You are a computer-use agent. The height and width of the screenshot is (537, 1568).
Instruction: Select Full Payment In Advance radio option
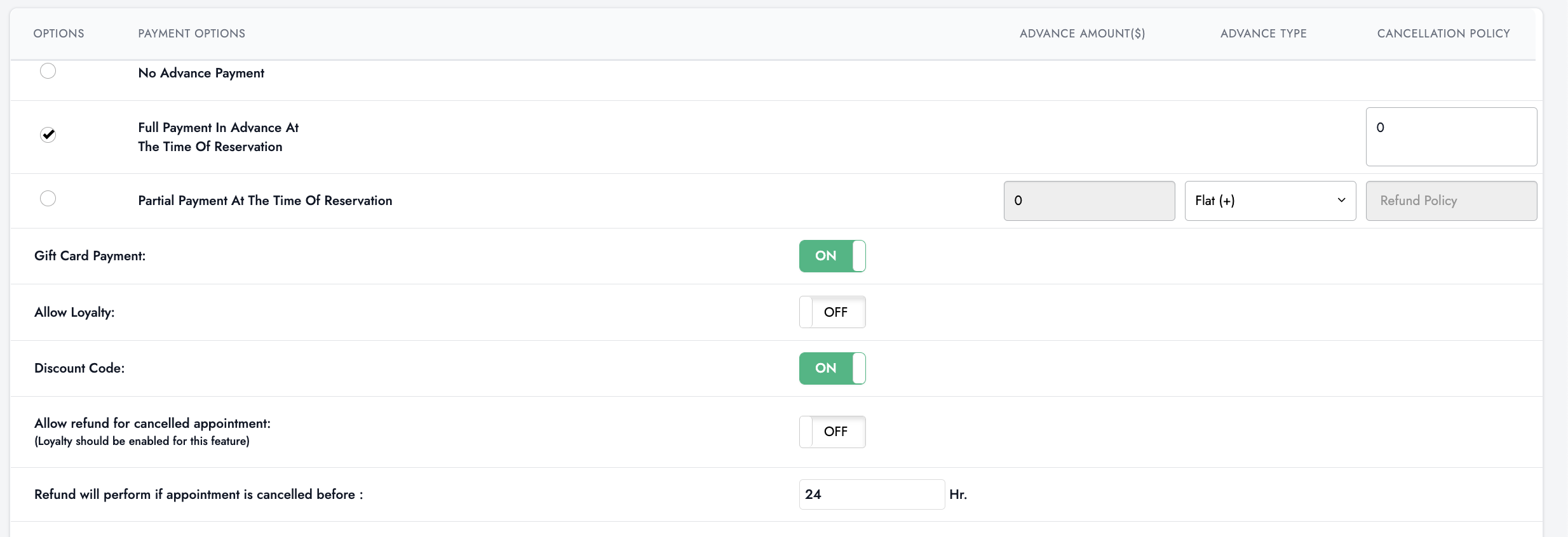[48, 135]
